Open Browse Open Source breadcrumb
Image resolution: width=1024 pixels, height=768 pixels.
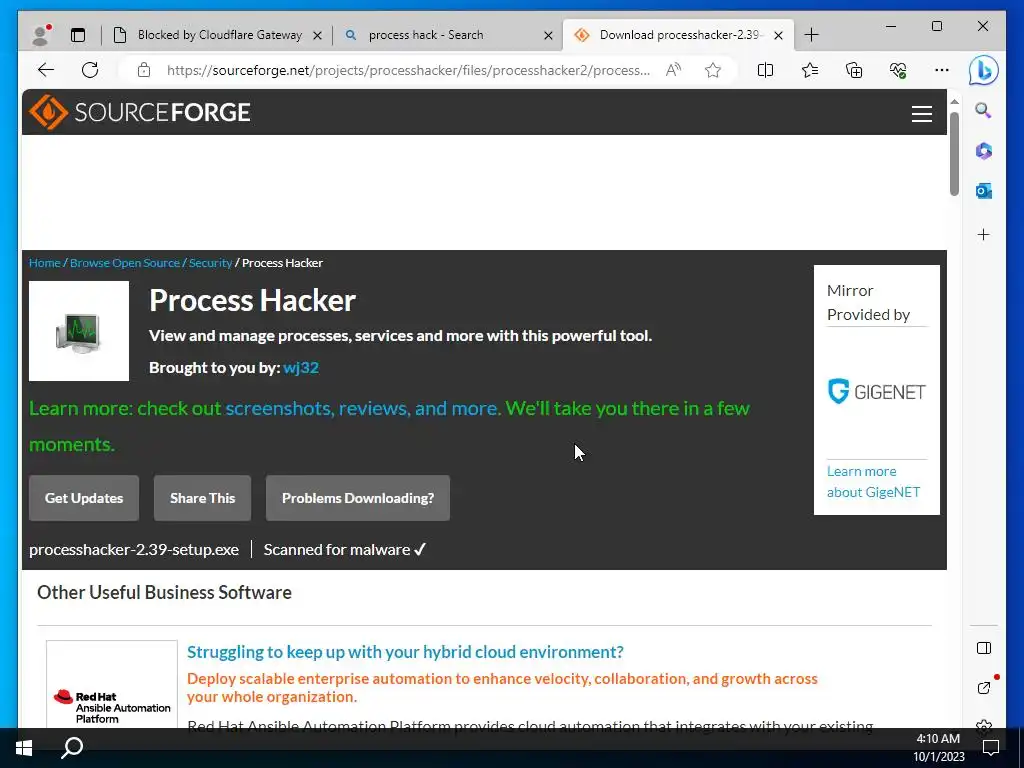coord(125,263)
